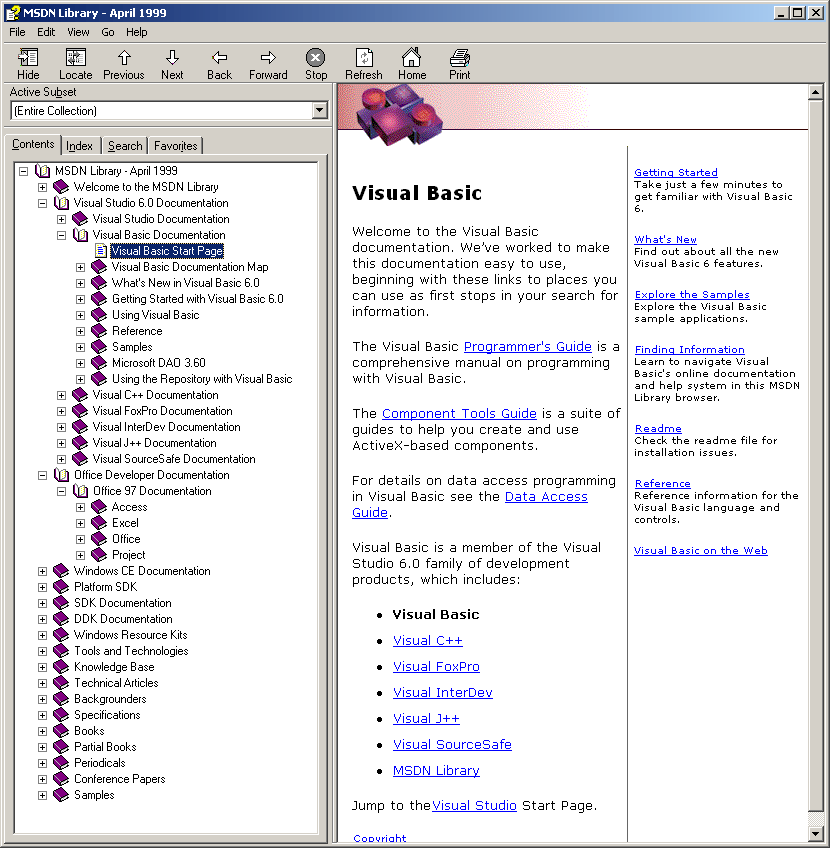Select the Specifications tree item
The width and height of the screenshot is (830, 848).
pos(107,715)
